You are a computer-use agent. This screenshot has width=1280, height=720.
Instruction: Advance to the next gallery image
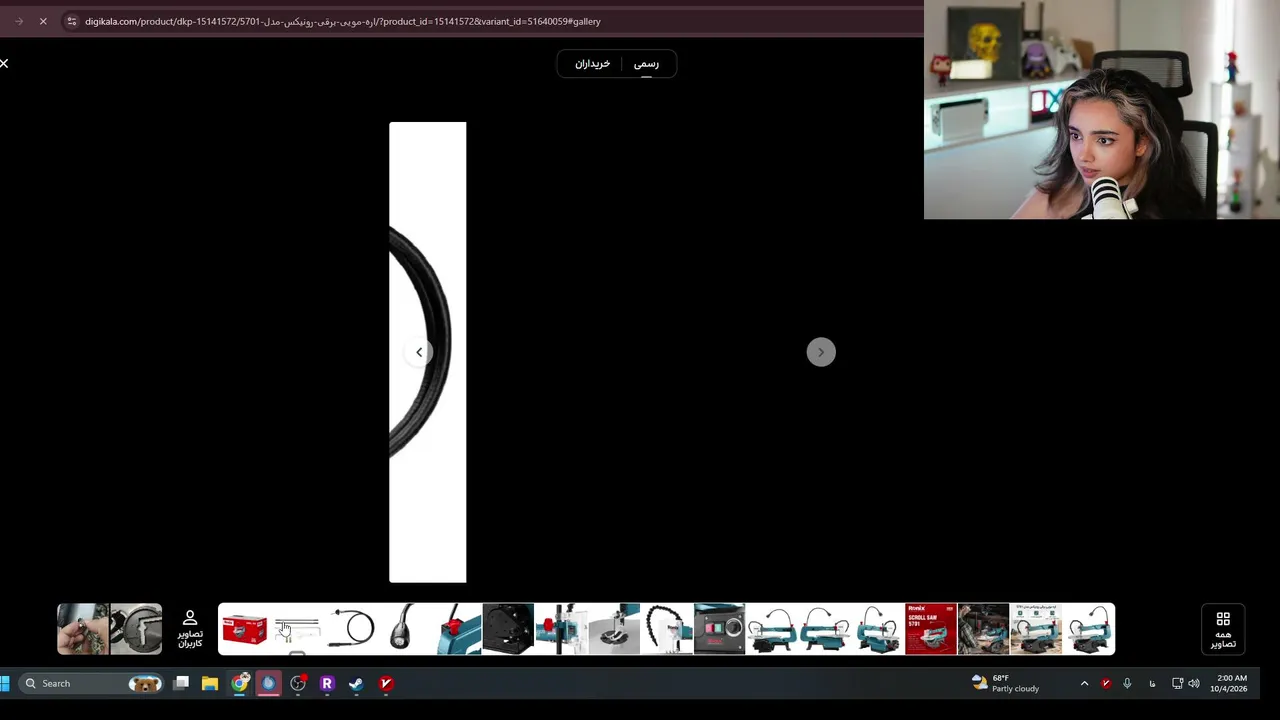pyautogui.click(x=821, y=352)
